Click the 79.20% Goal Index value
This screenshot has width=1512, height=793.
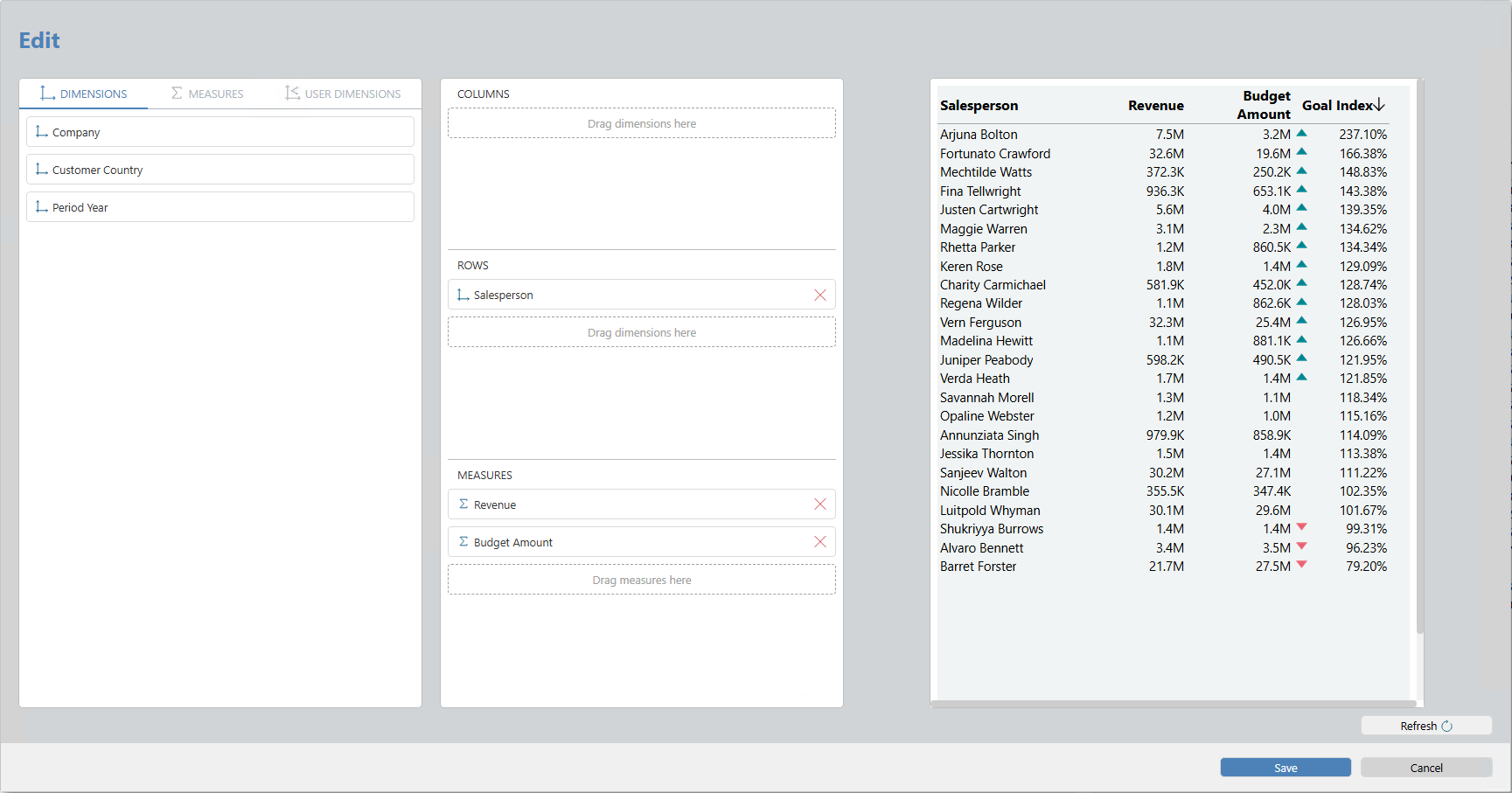[1366, 567]
